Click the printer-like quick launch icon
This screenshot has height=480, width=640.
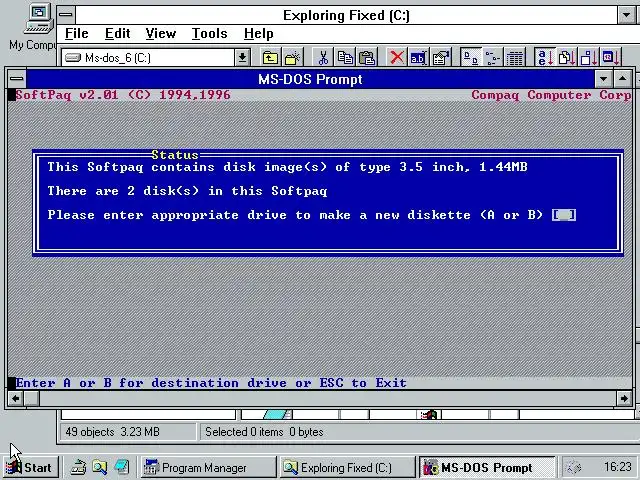(x=78, y=467)
